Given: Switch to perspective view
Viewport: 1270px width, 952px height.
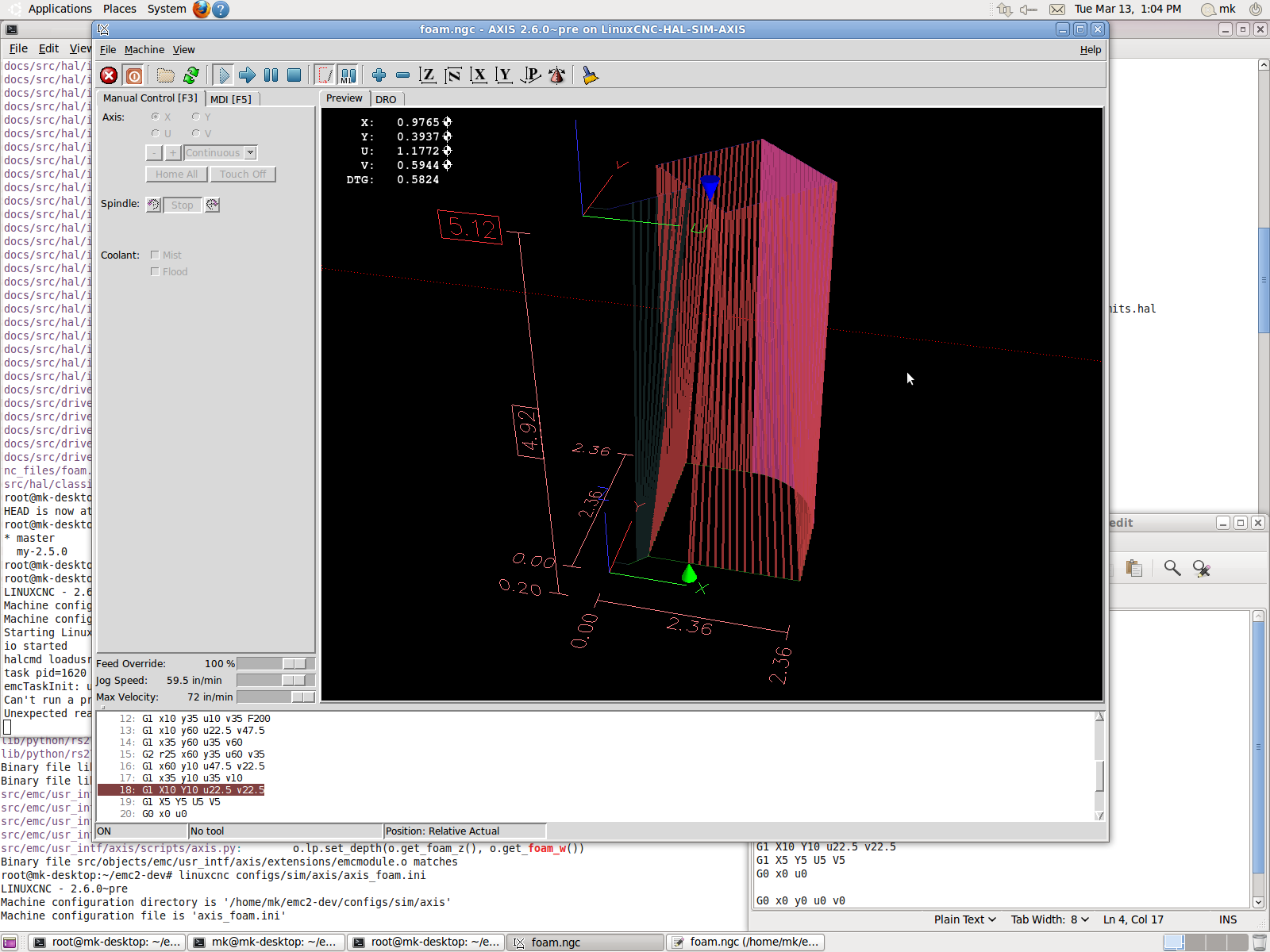Looking at the screenshot, I should [x=530, y=75].
